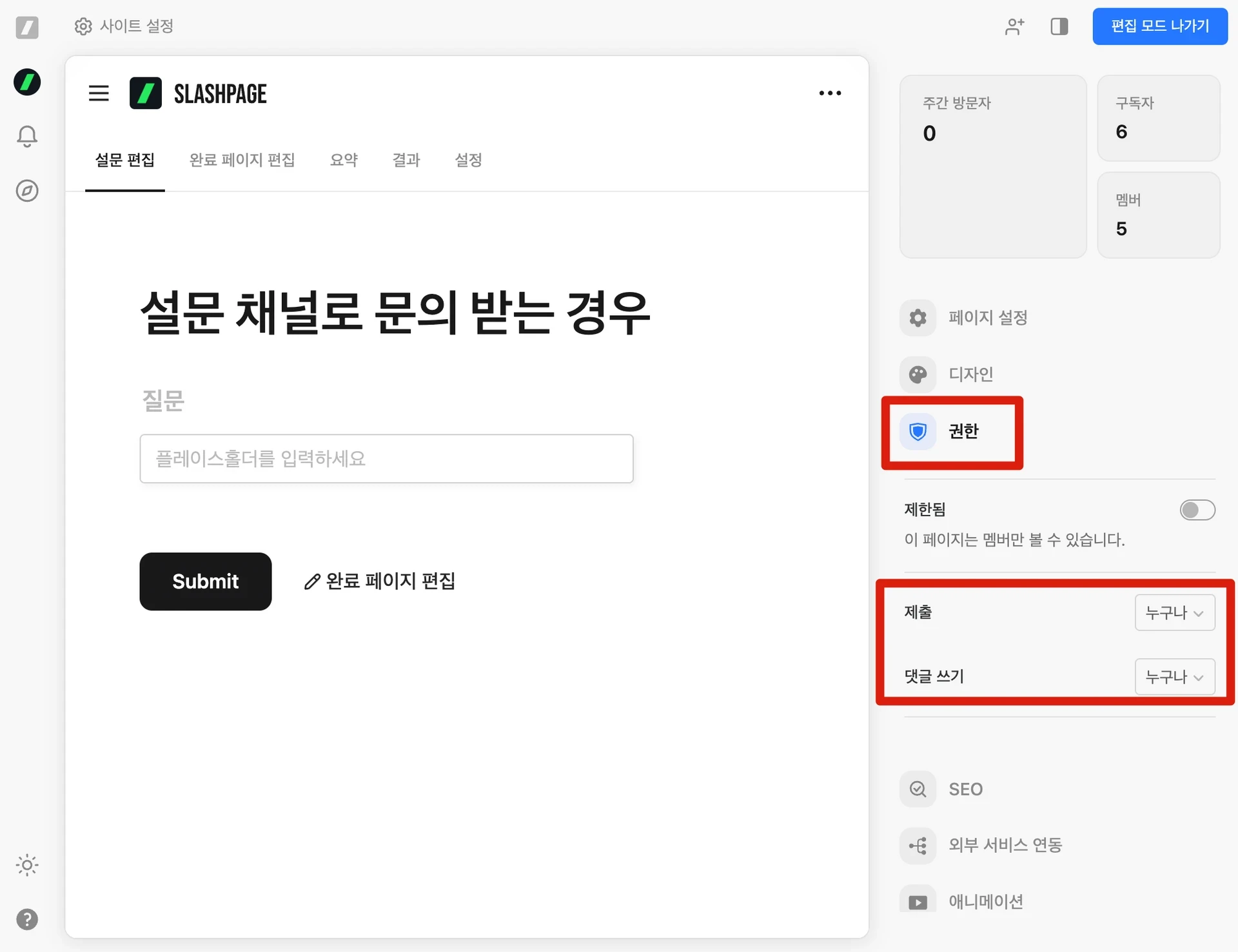1238x952 pixels.
Task: Click the 편집 모드 나가기 button
Action: click(x=1159, y=26)
